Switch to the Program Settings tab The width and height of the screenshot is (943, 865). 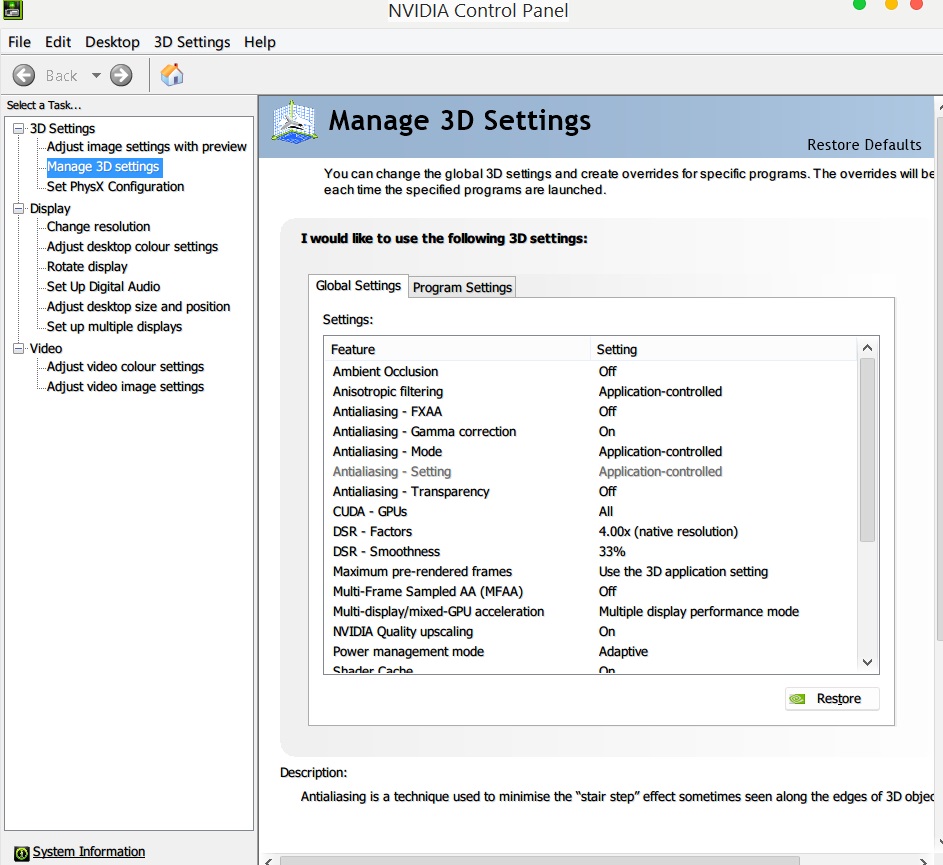[x=462, y=288]
